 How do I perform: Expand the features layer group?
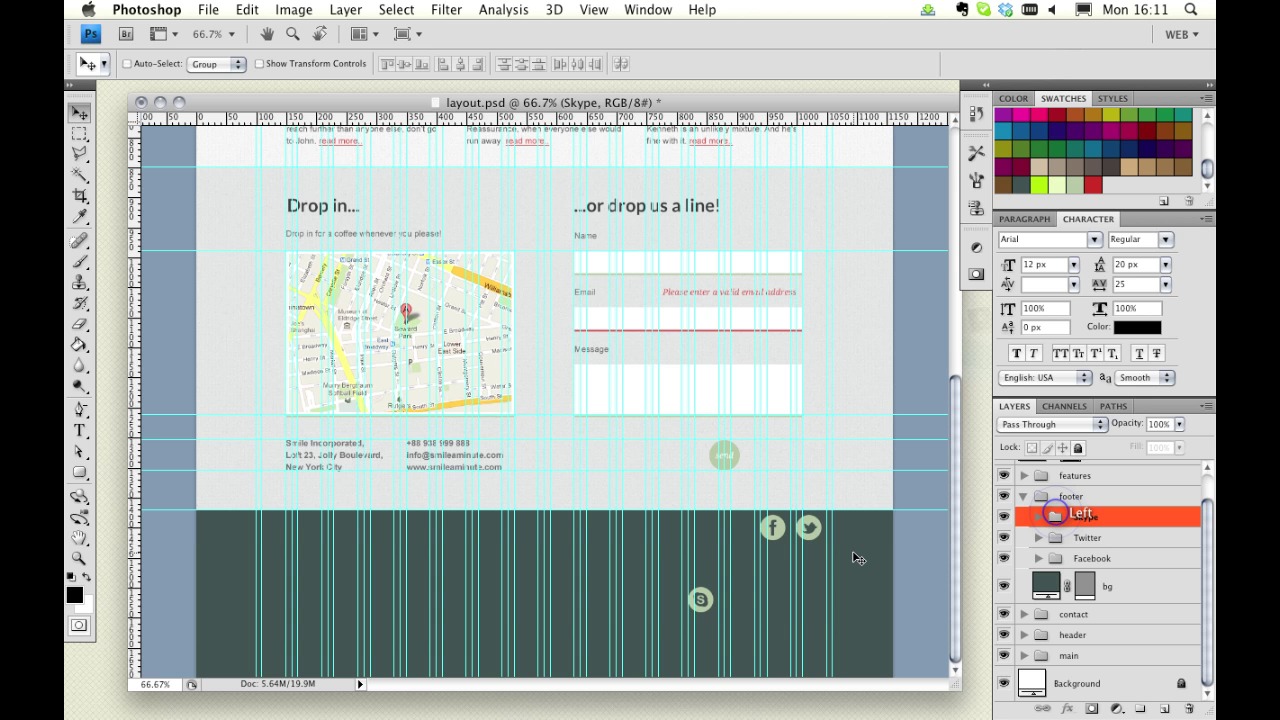click(x=1024, y=476)
